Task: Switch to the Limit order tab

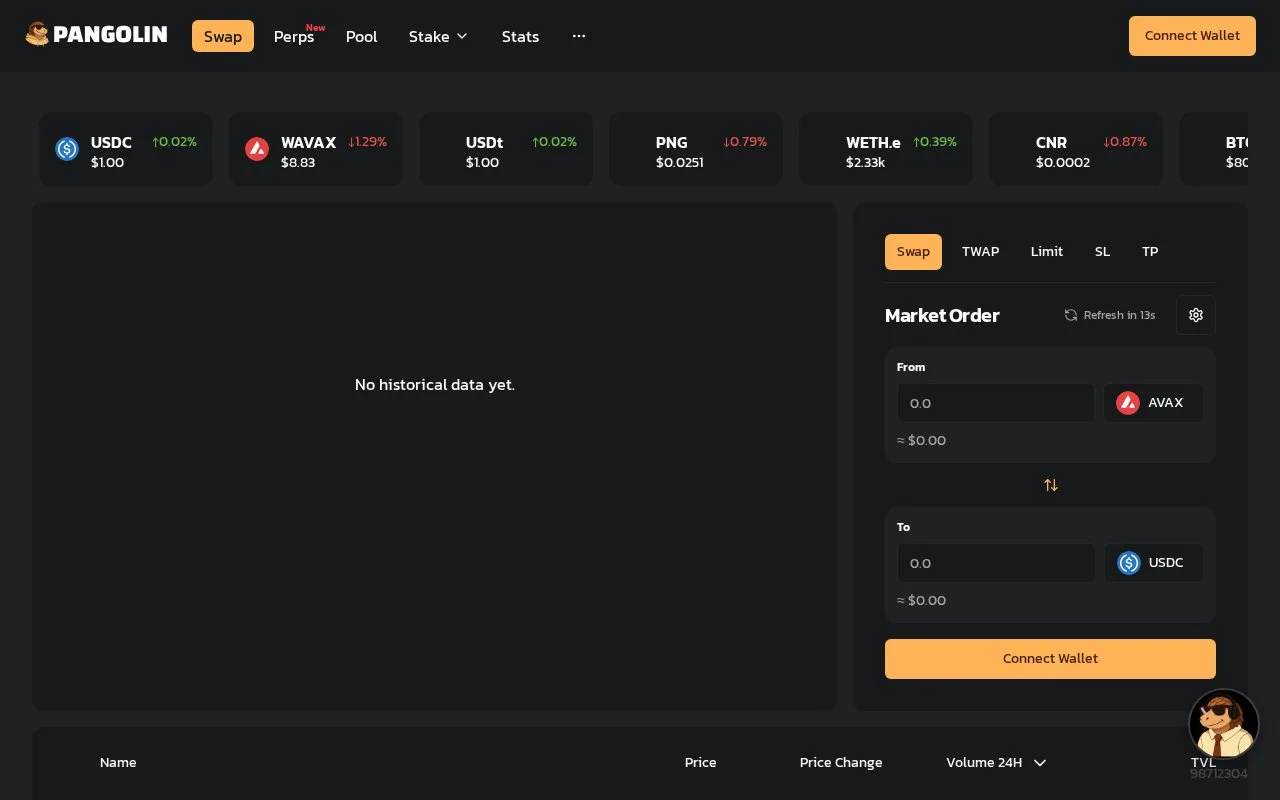Action: (x=1046, y=252)
